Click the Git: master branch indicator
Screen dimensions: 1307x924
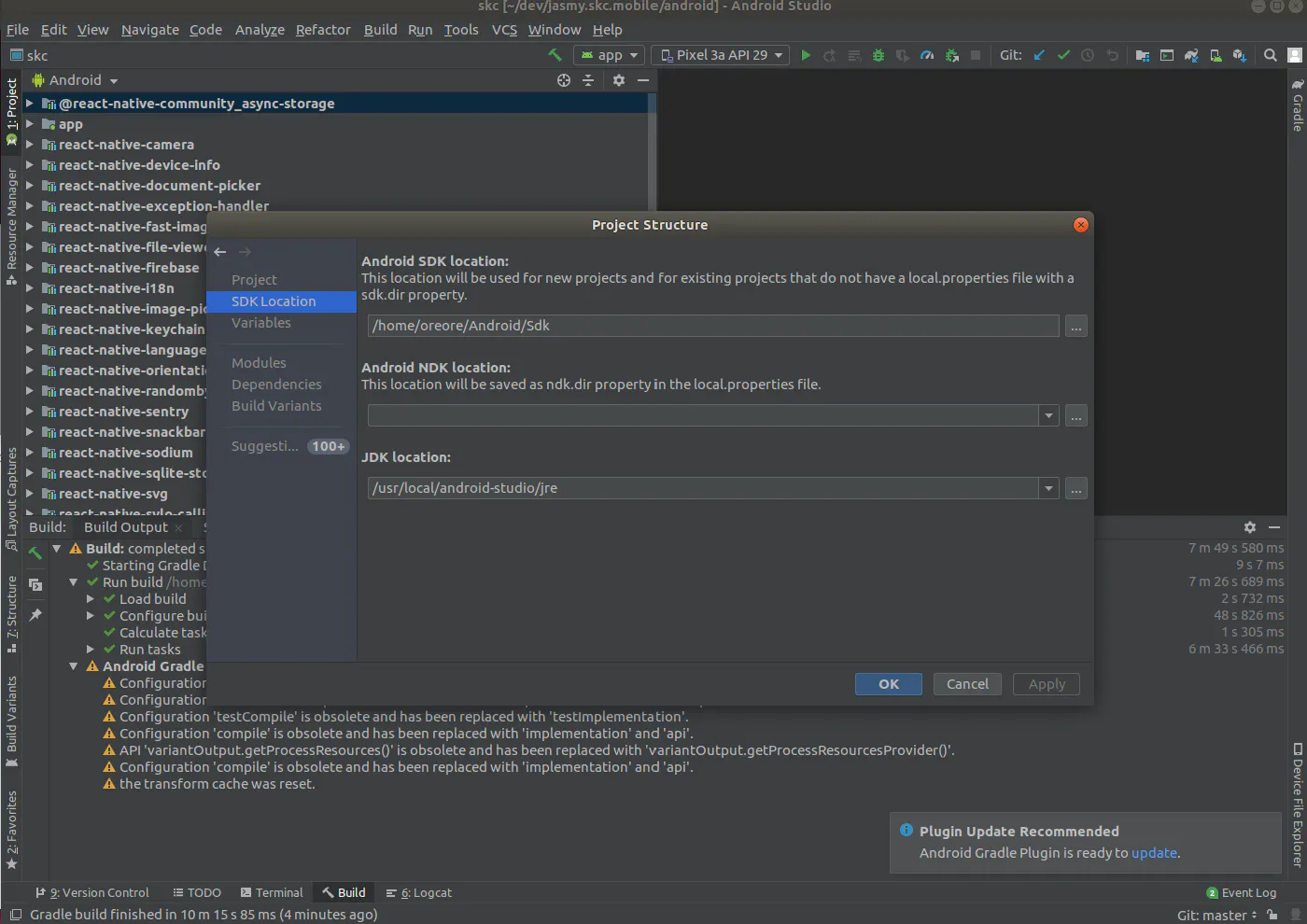[1216, 915]
